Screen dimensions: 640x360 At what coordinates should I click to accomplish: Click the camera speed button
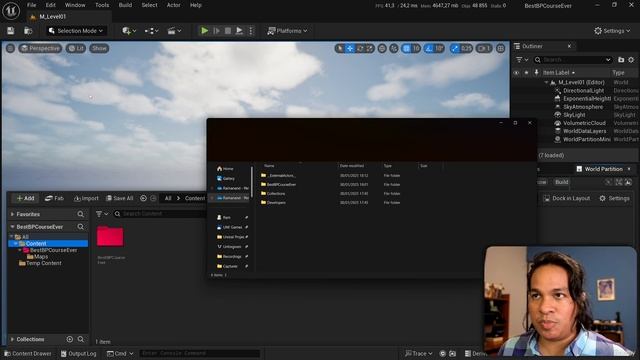coord(484,48)
